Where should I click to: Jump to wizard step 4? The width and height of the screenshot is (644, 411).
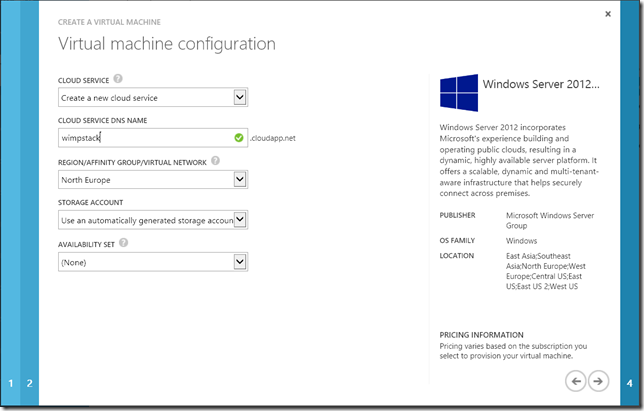pyautogui.click(x=630, y=383)
